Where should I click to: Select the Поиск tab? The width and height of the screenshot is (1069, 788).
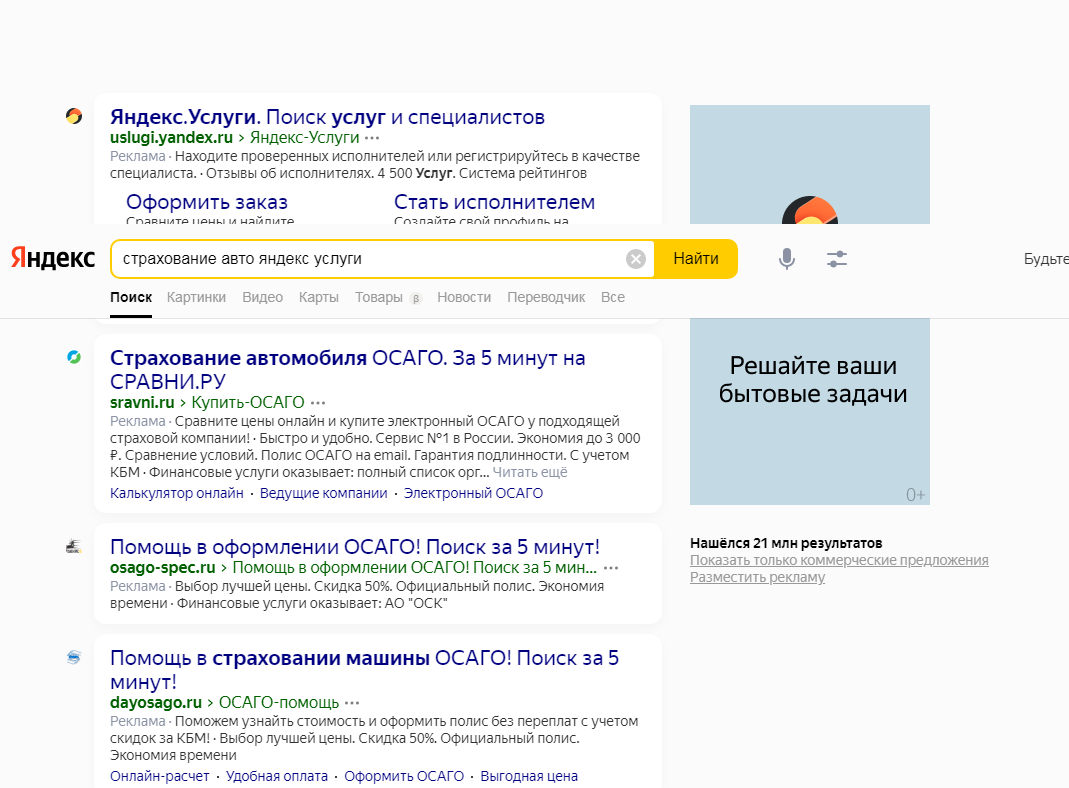131,297
